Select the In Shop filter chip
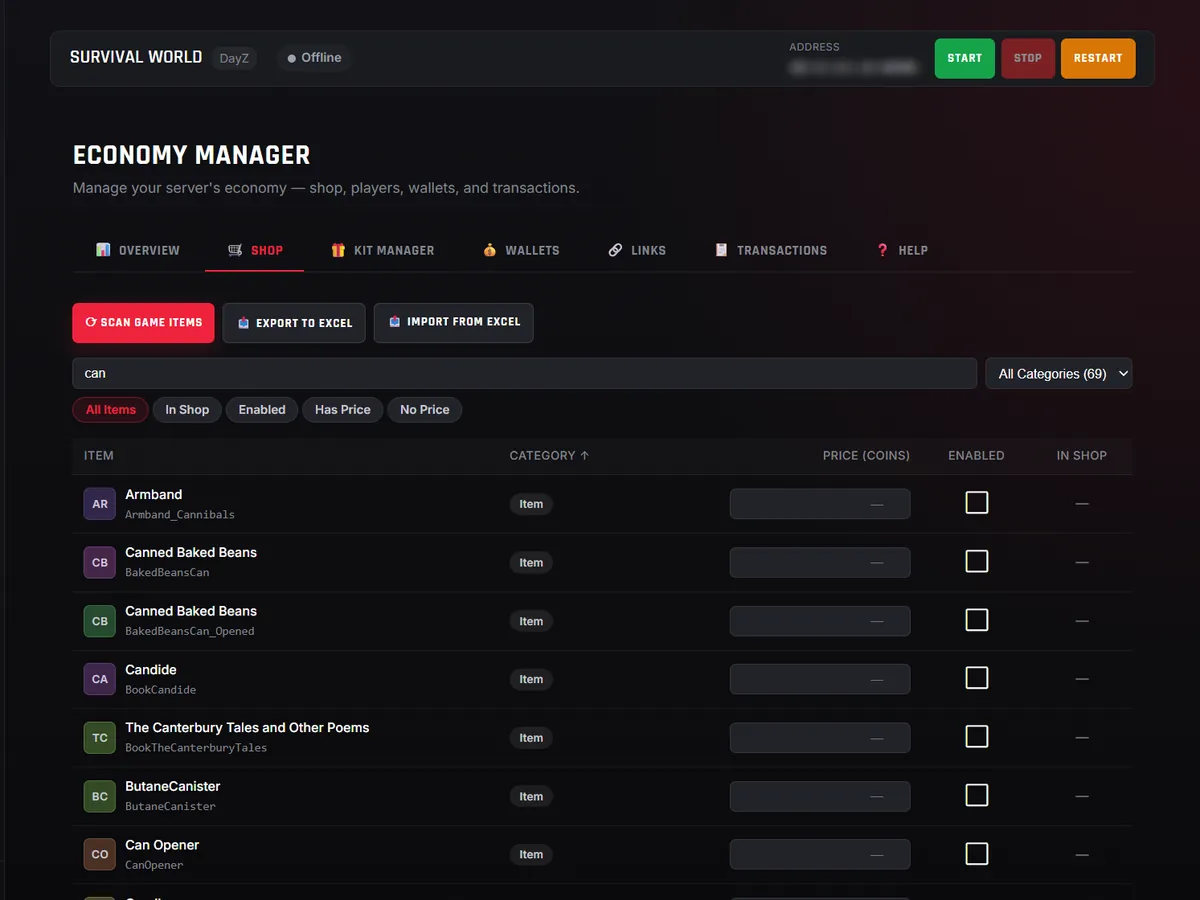Image resolution: width=1200 pixels, height=900 pixels. pos(187,410)
